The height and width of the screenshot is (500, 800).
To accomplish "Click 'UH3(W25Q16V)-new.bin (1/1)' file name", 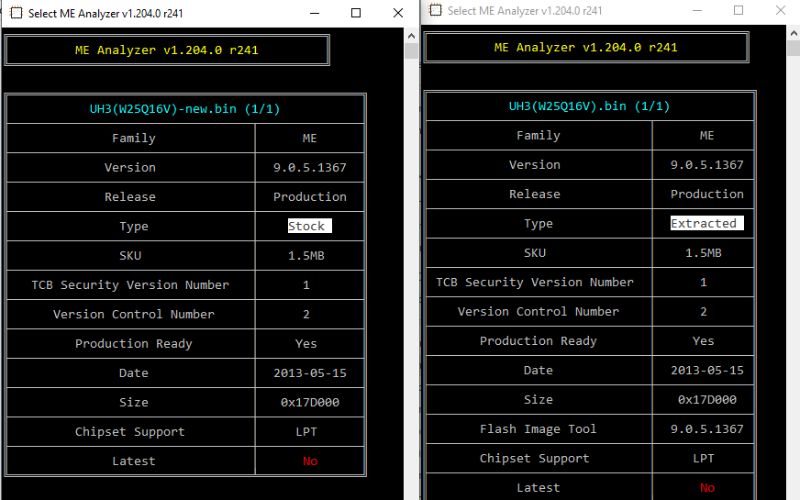I will tap(185, 109).
